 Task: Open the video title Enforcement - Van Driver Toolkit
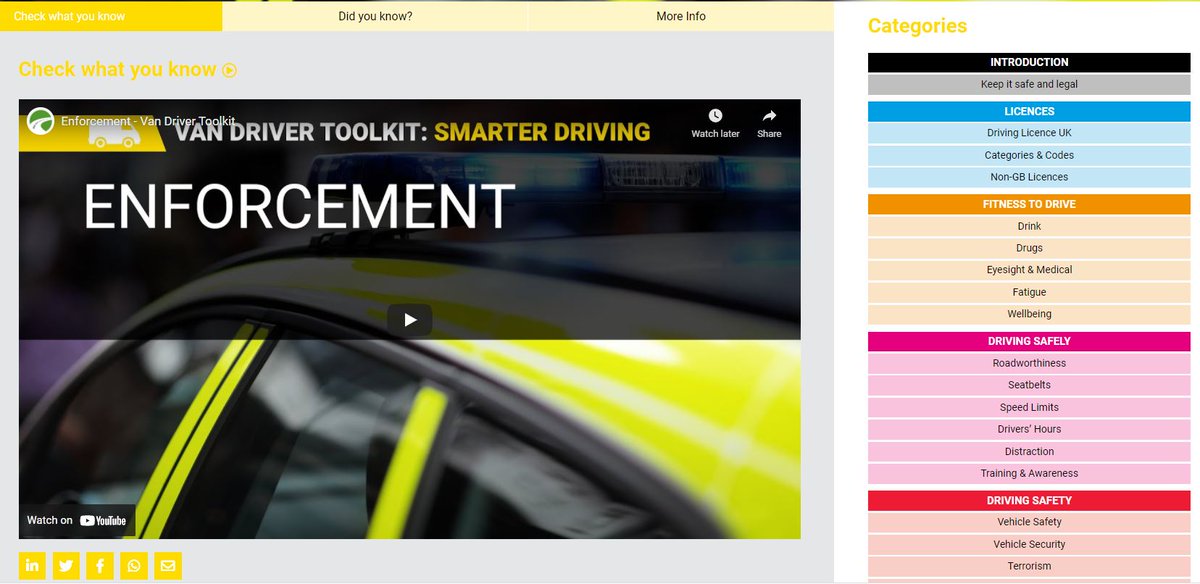pyautogui.click(x=148, y=121)
